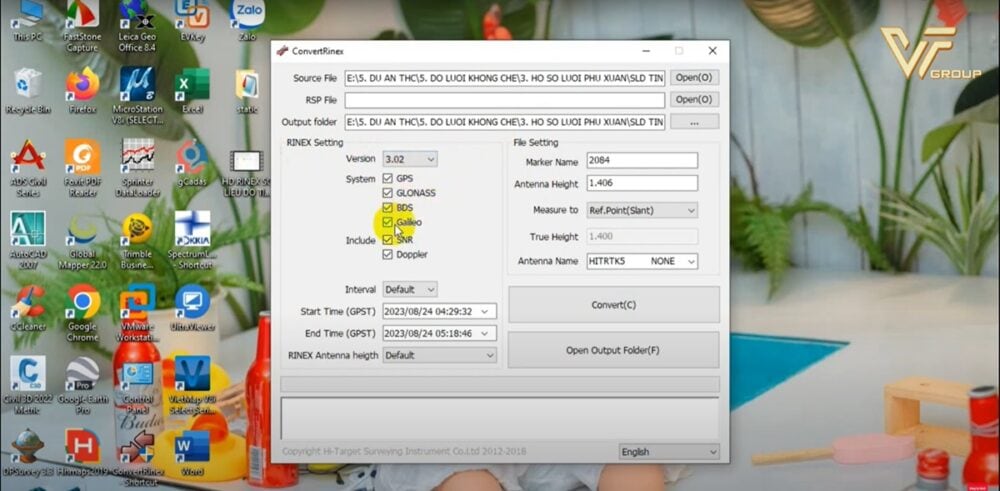Open the Measure to dropdown

click(x=642, y=210)
